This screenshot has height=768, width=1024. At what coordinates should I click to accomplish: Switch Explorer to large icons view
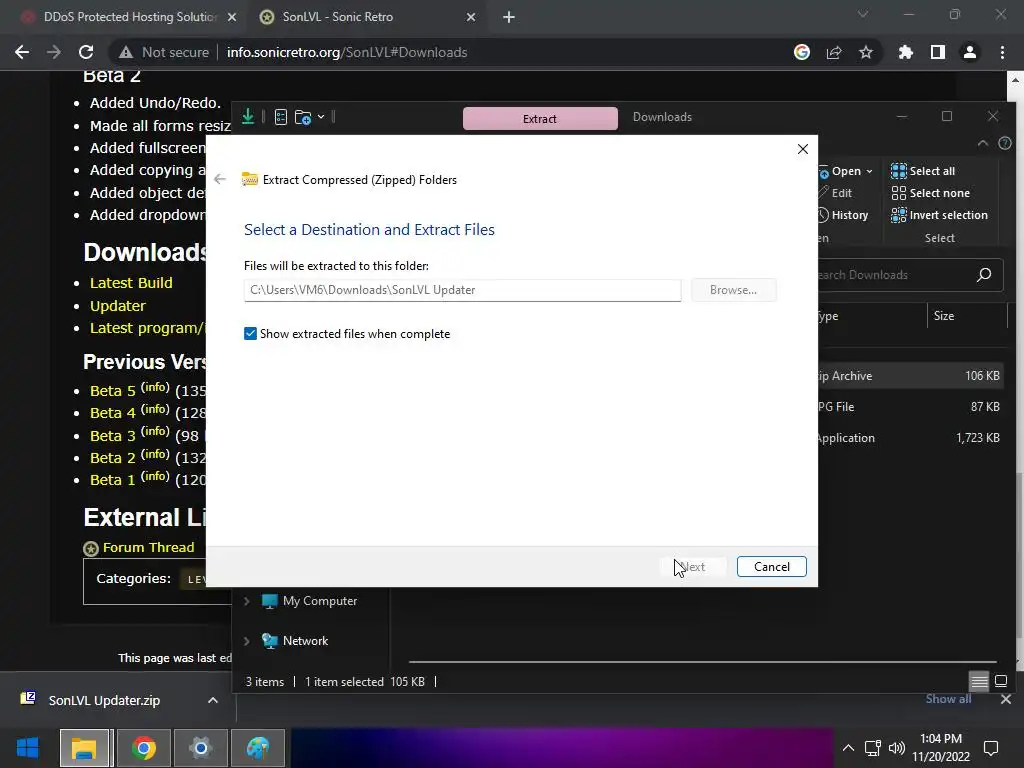pyautogui.click(x=1000, y=682)
